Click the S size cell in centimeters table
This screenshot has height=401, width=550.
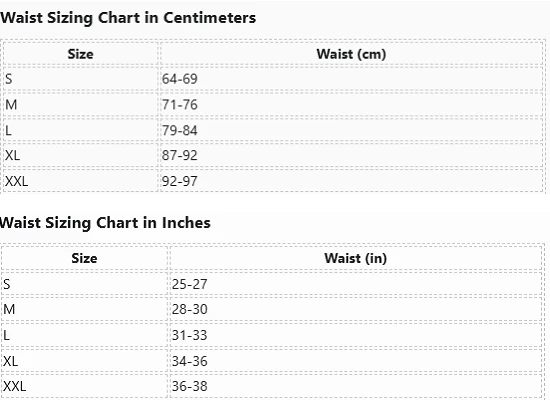[x=81, y=79]
